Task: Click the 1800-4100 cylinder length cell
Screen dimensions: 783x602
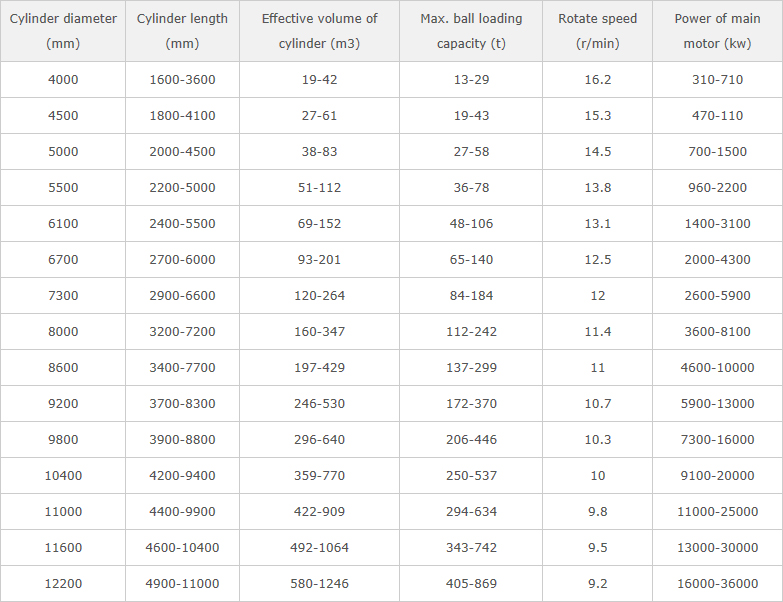Action: (182, 116)
